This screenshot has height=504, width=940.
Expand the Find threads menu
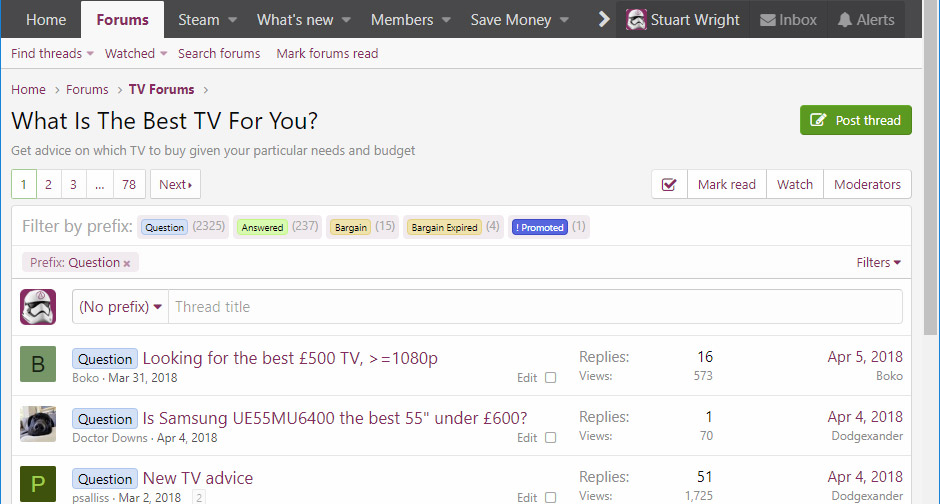coord(52,53)
